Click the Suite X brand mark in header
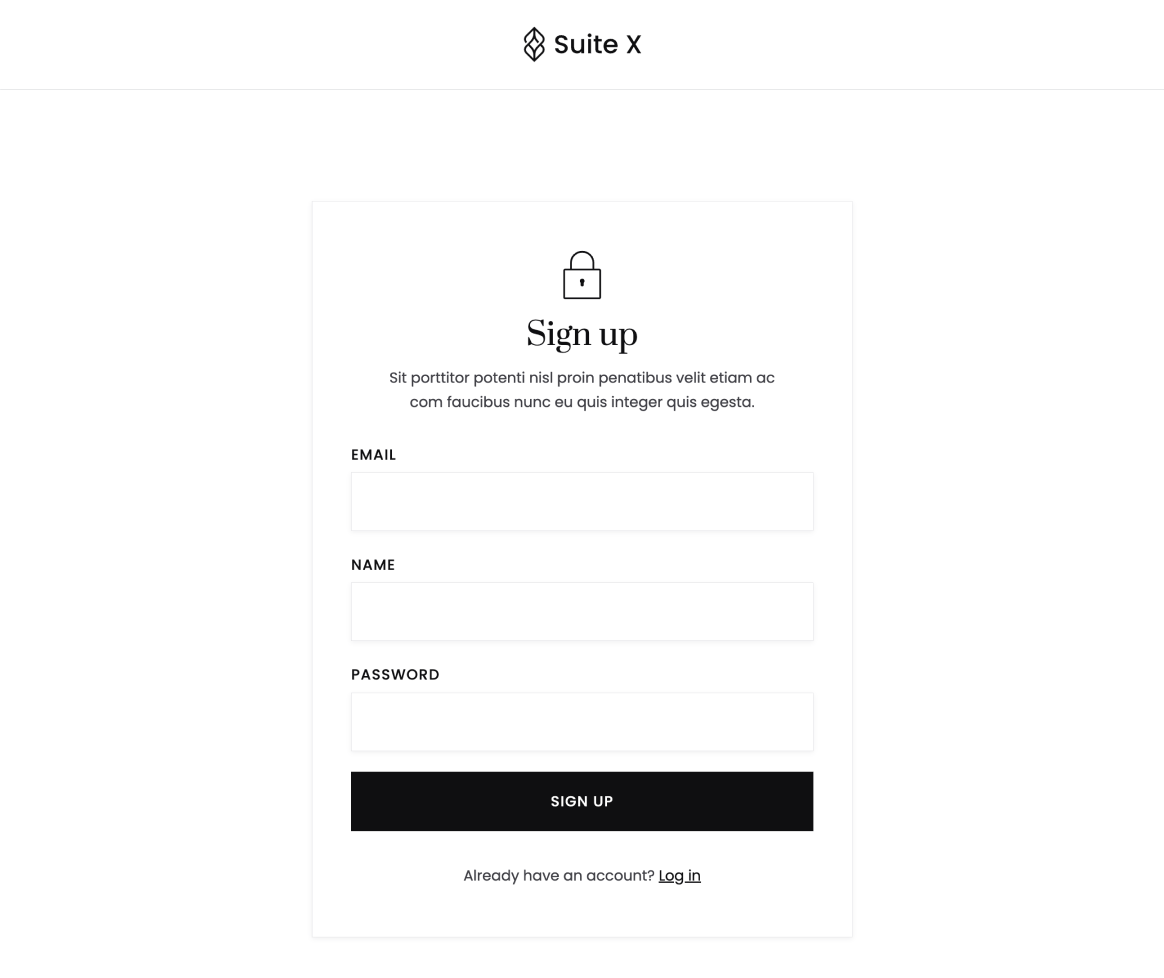1164x978 pixels. point(581,44)
